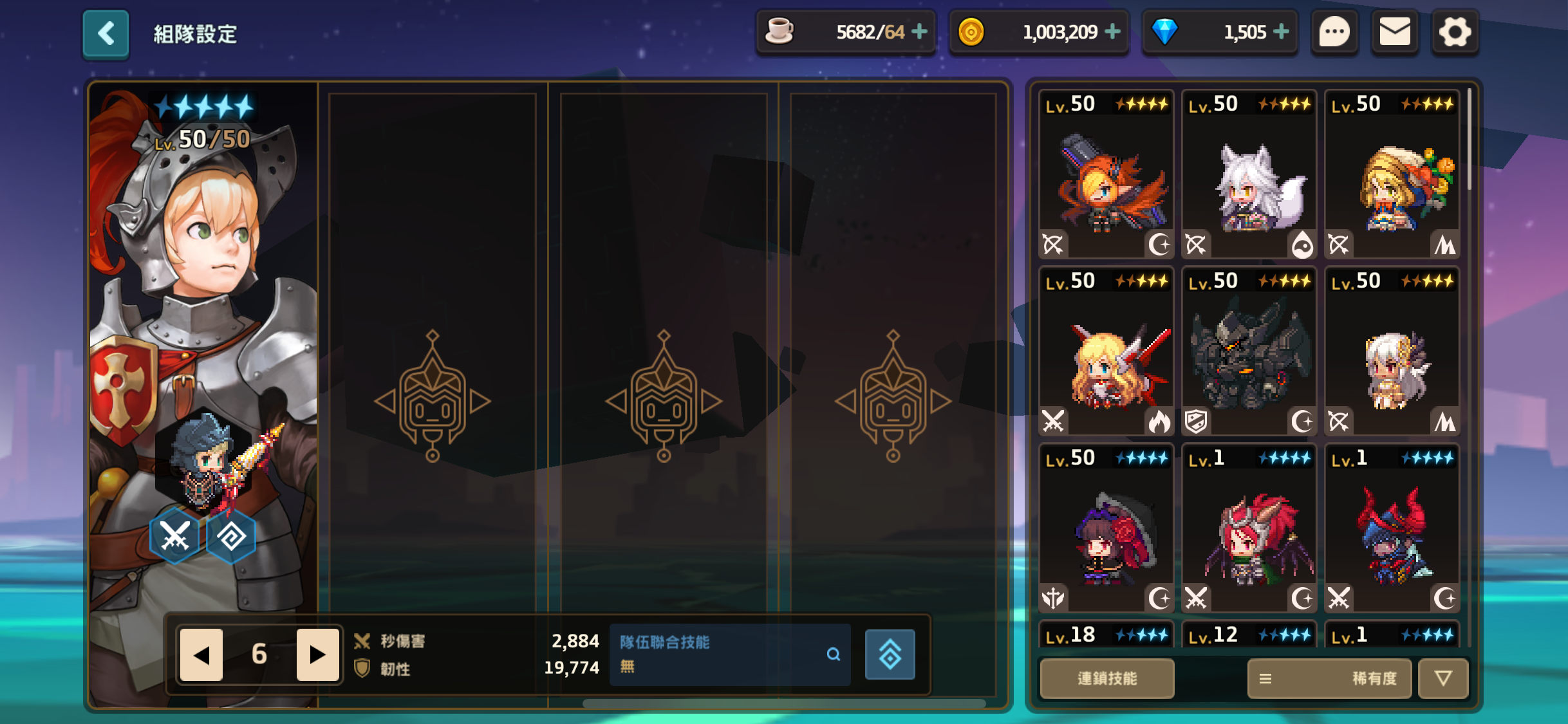Tap the blue team skill diamond icon
1568x724 pixels.
890,654
